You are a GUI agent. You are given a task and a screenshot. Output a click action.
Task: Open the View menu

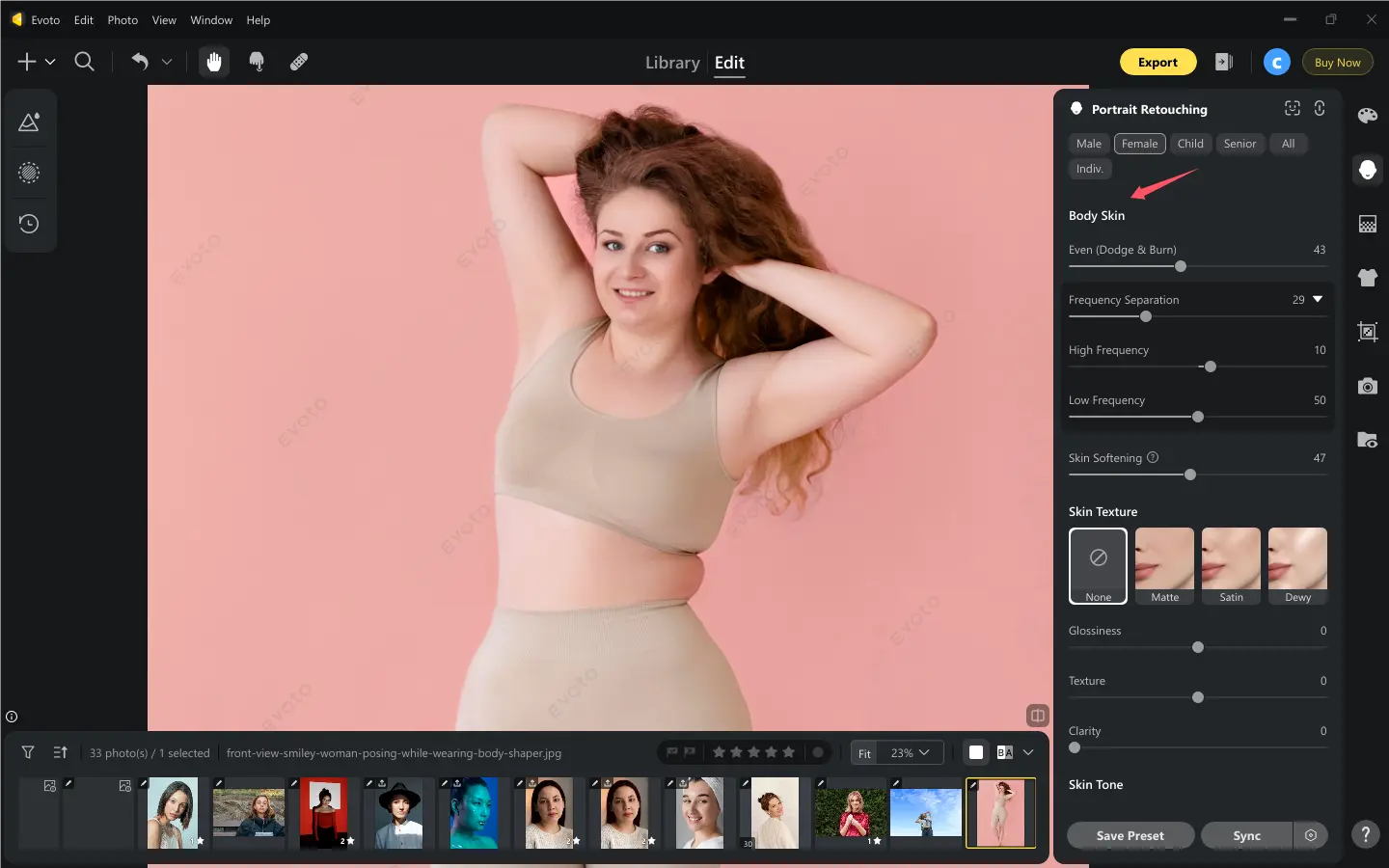tap(164, 19)
